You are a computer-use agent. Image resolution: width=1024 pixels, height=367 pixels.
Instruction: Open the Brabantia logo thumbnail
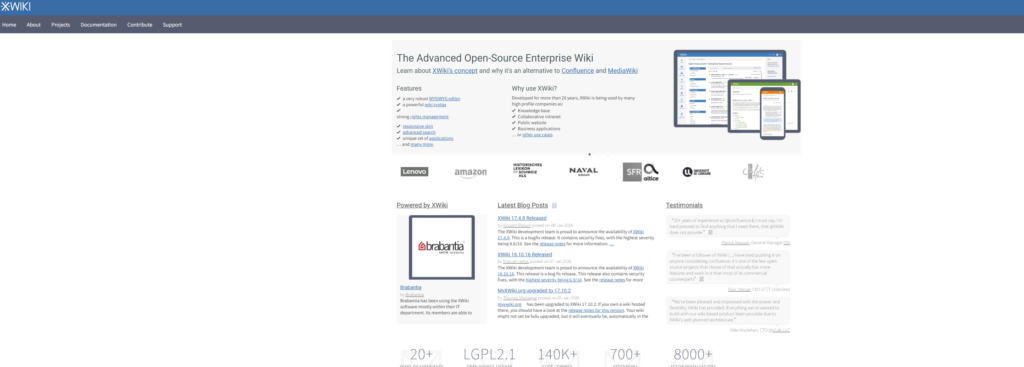[x=441, y=247]
